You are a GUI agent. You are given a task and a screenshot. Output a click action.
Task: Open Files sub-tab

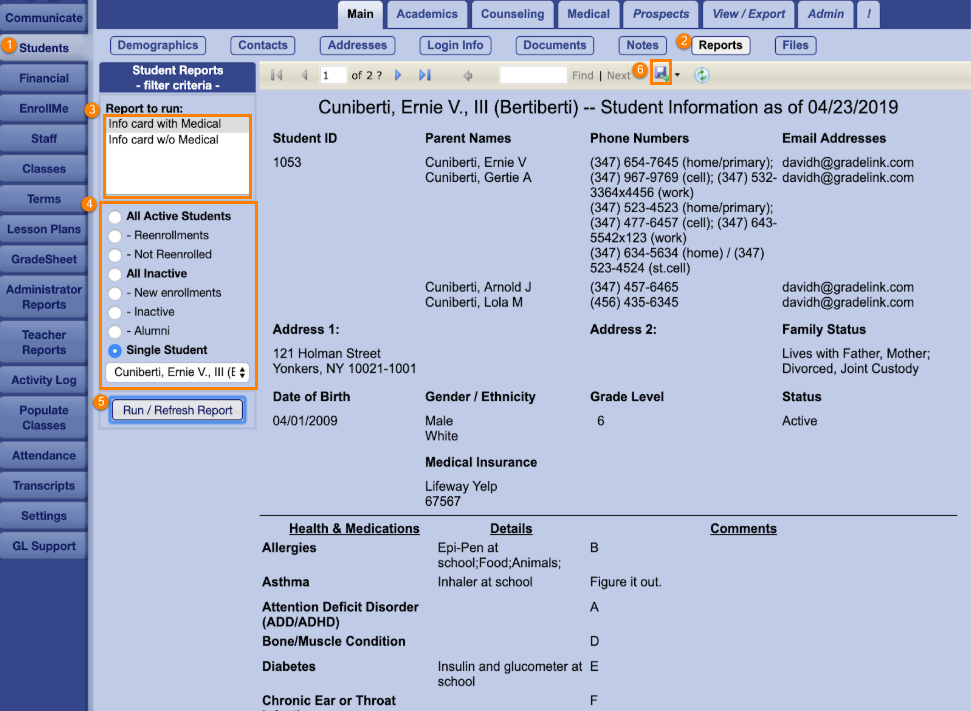point(795,45)
